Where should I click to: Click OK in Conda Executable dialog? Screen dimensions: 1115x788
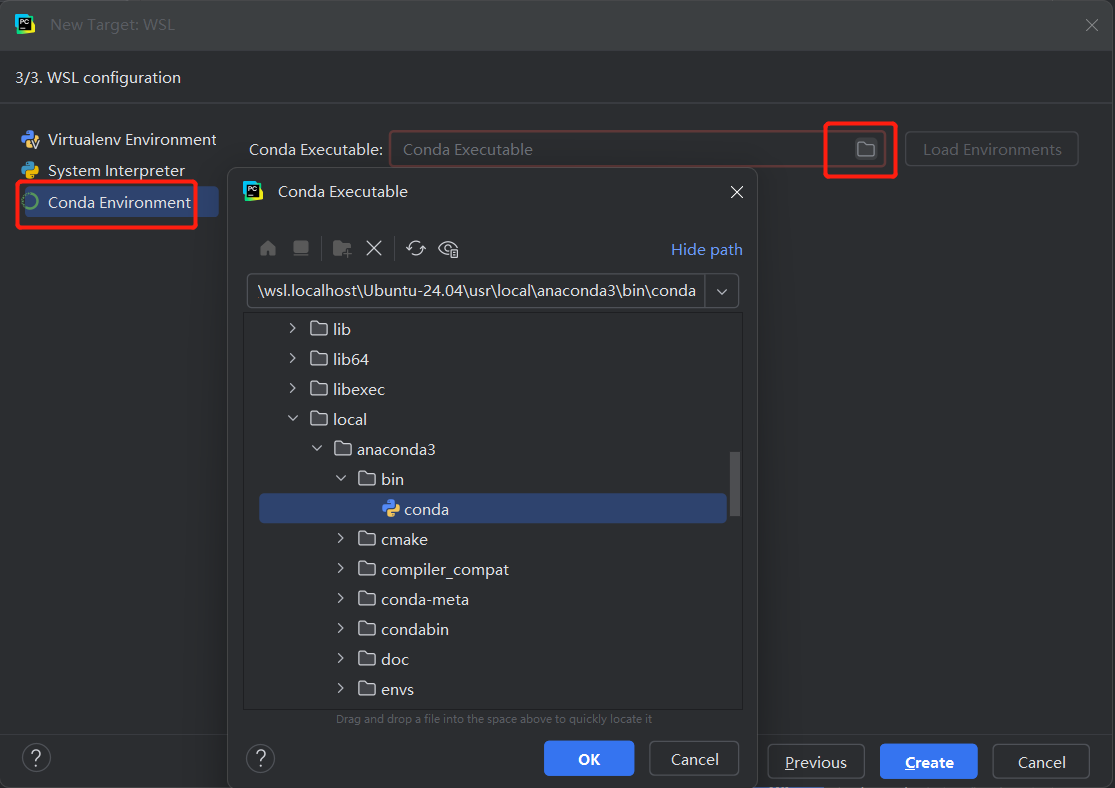pyautogui.click(x=589, y=759)
